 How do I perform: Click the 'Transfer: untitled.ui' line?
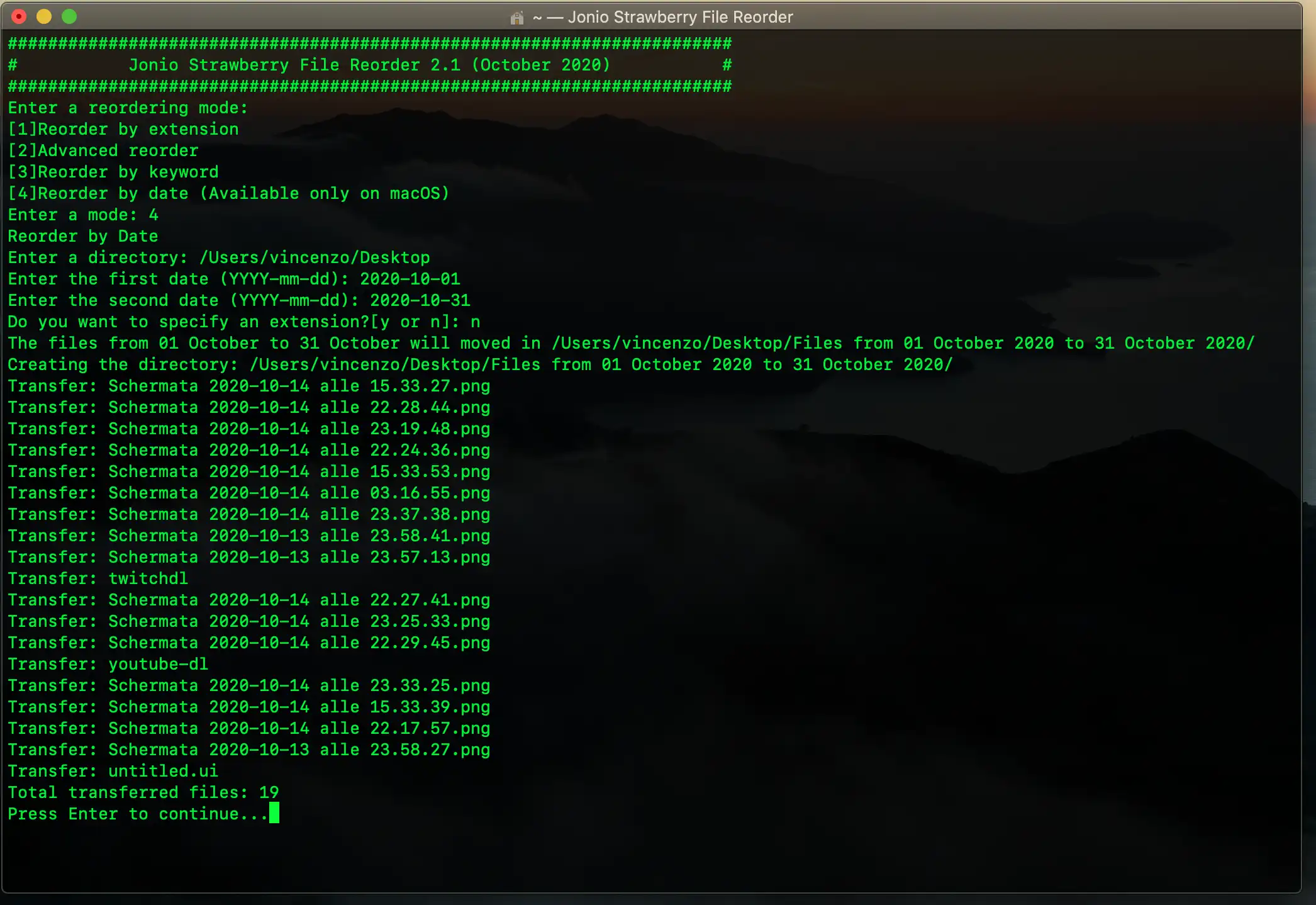pos(113,771)
